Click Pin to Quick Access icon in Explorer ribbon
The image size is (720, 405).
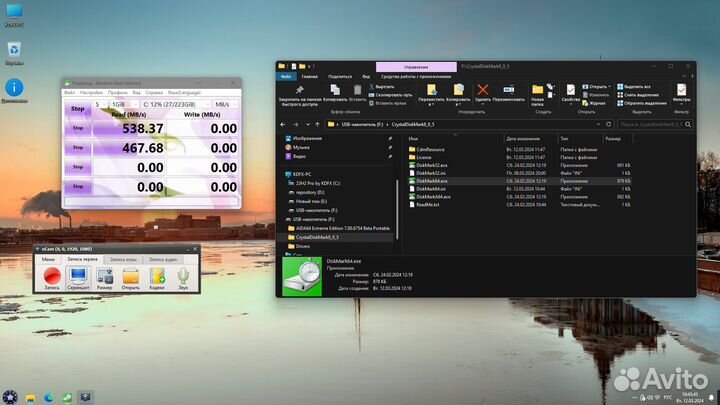tap(299, 90)
